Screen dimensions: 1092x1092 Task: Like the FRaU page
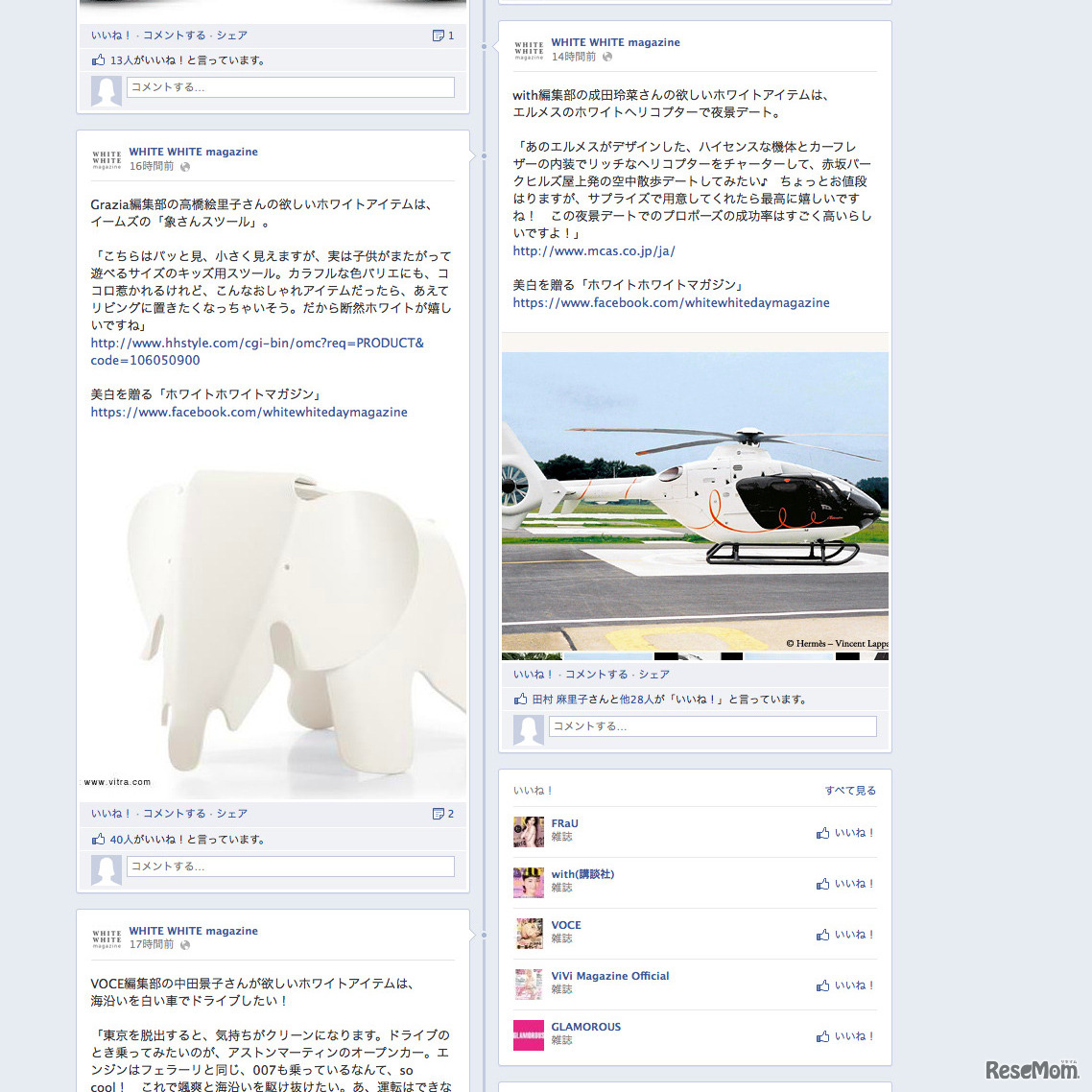[x=844, y=832]
